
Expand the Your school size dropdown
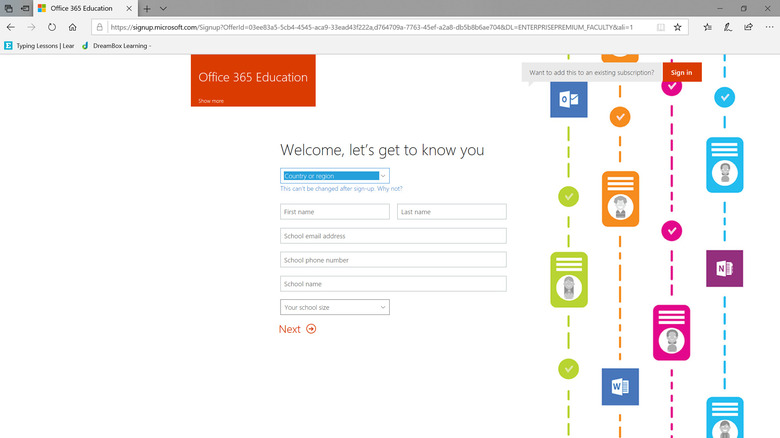[334, 307]
